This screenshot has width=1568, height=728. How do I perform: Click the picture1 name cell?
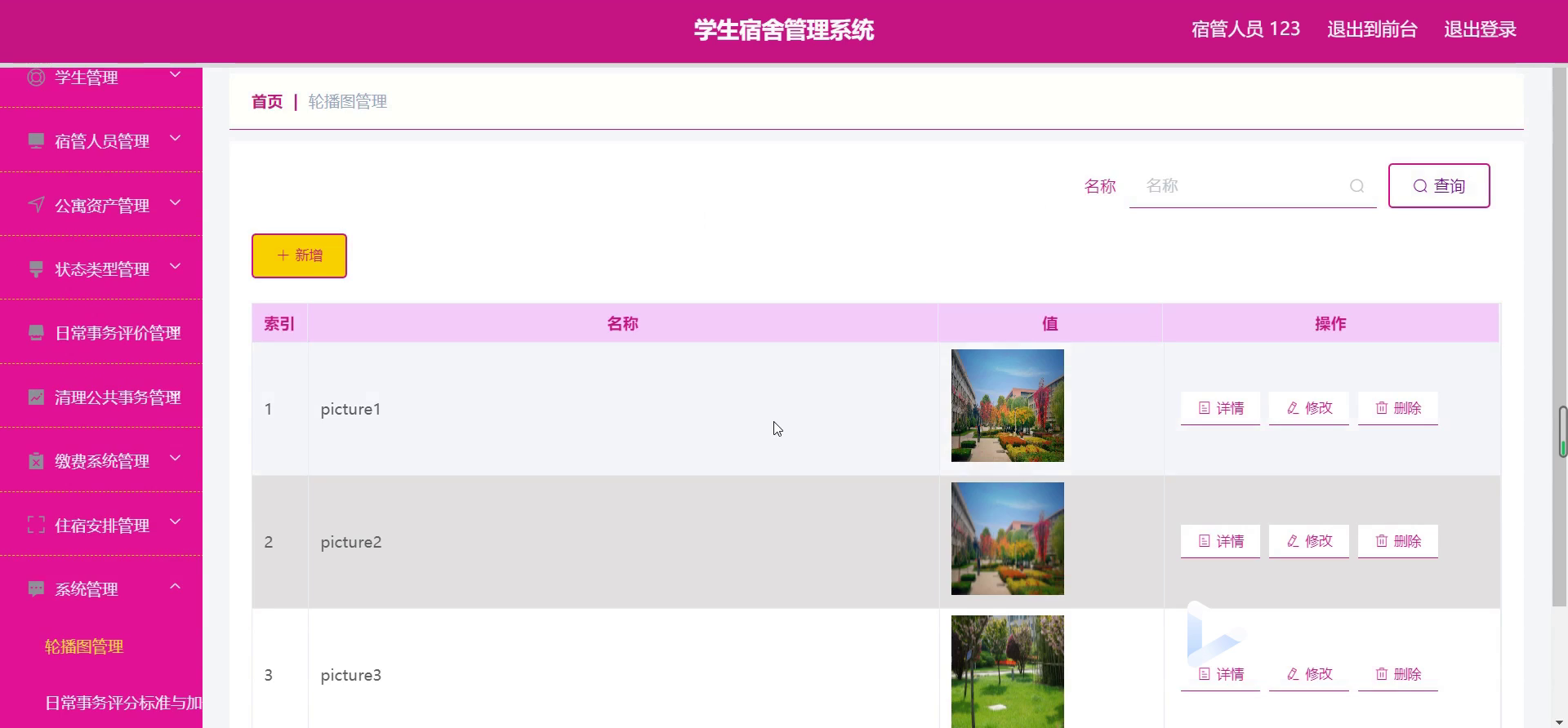point(623,409)
